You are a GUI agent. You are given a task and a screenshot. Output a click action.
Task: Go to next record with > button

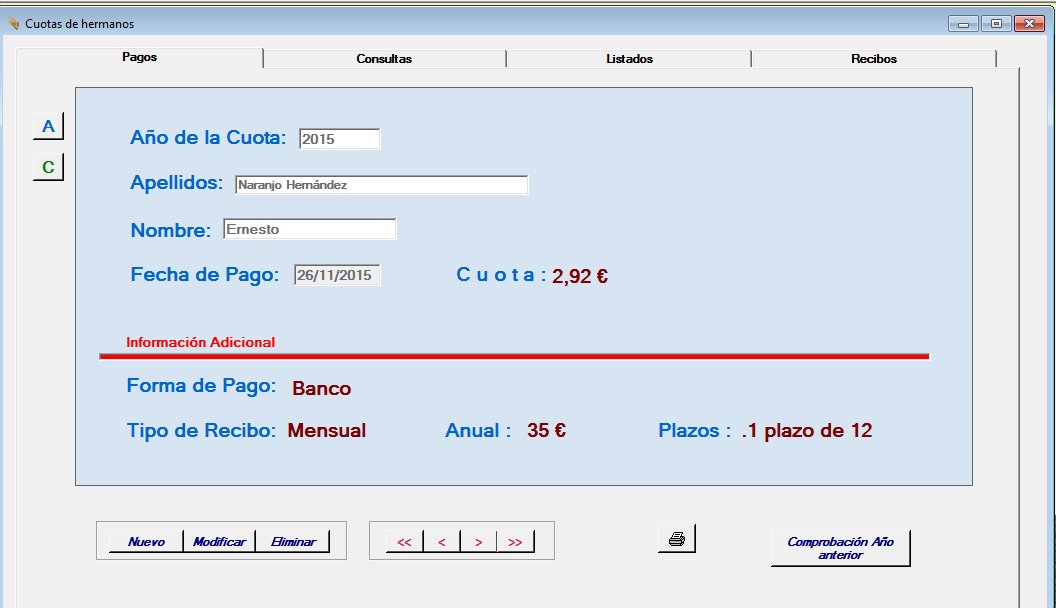tap(478, 542)
